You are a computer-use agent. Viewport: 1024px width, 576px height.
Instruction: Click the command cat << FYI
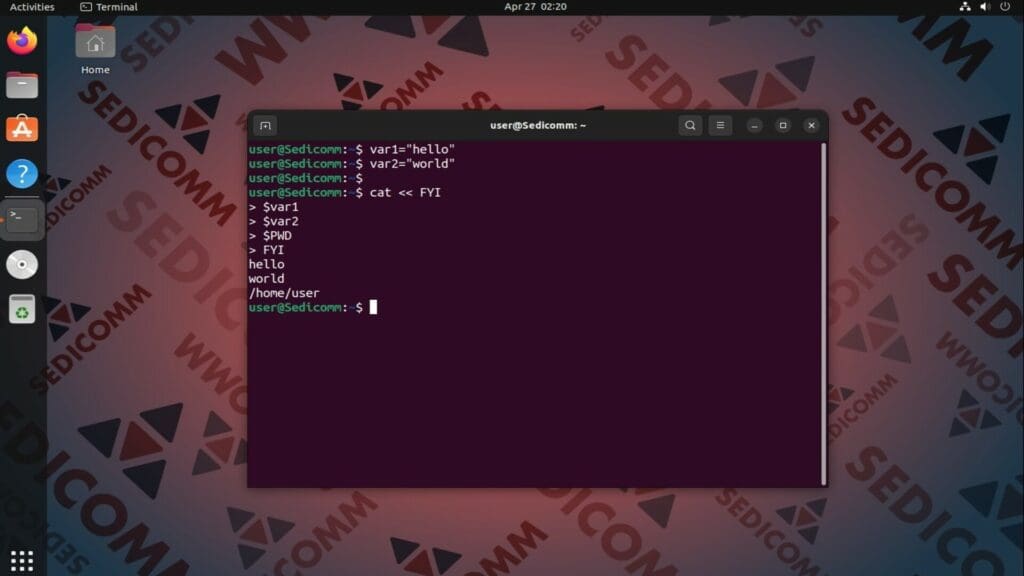(x=405, y=193)
